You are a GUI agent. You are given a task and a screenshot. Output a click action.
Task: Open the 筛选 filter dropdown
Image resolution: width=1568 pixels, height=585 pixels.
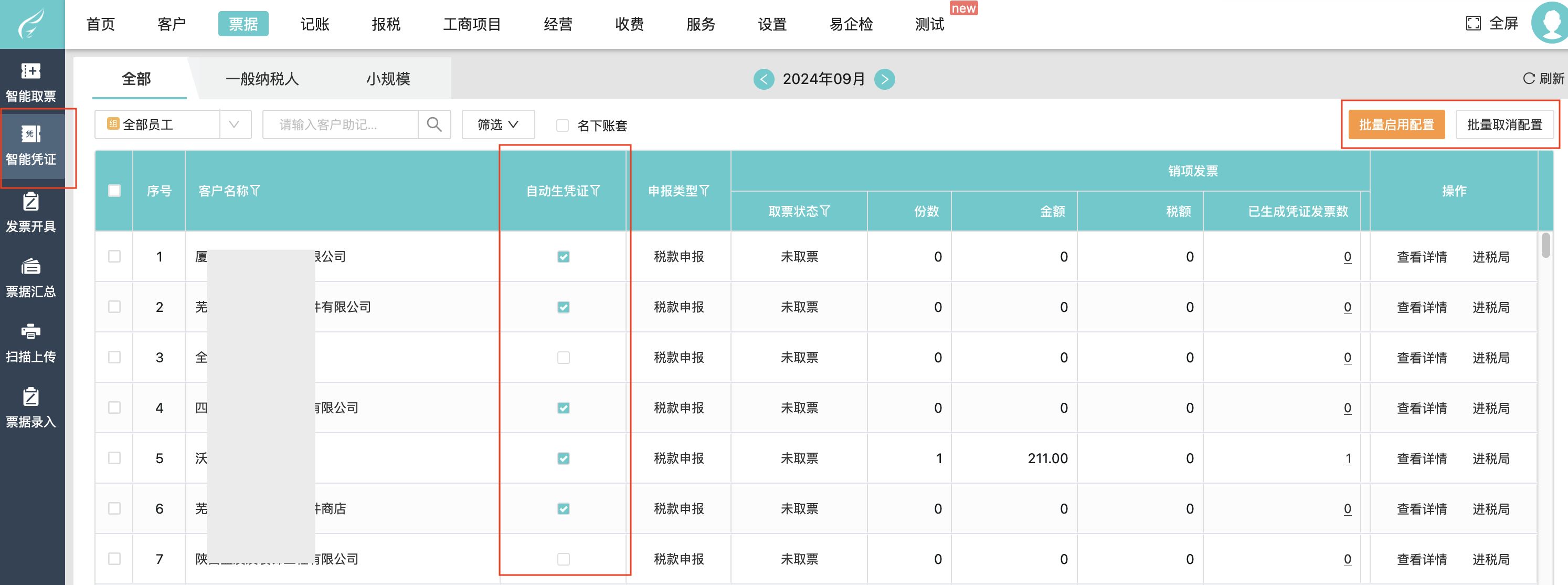498,125
